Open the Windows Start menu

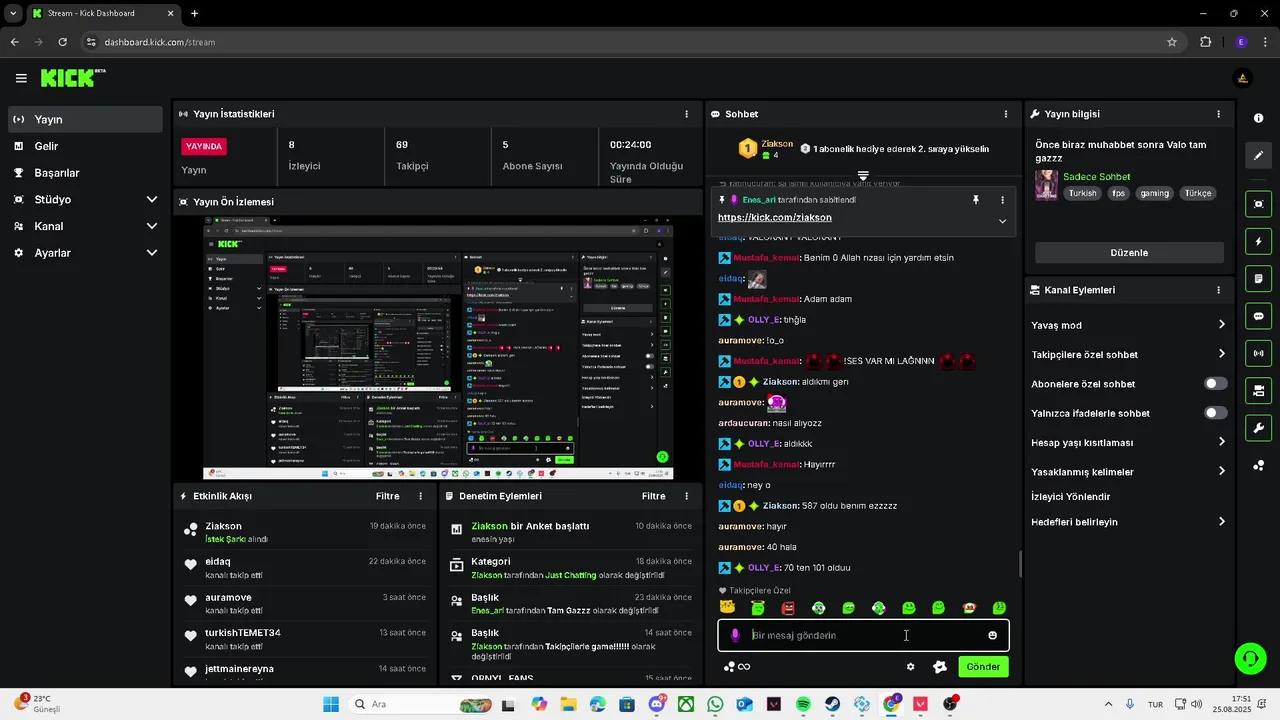coord(331,704)
